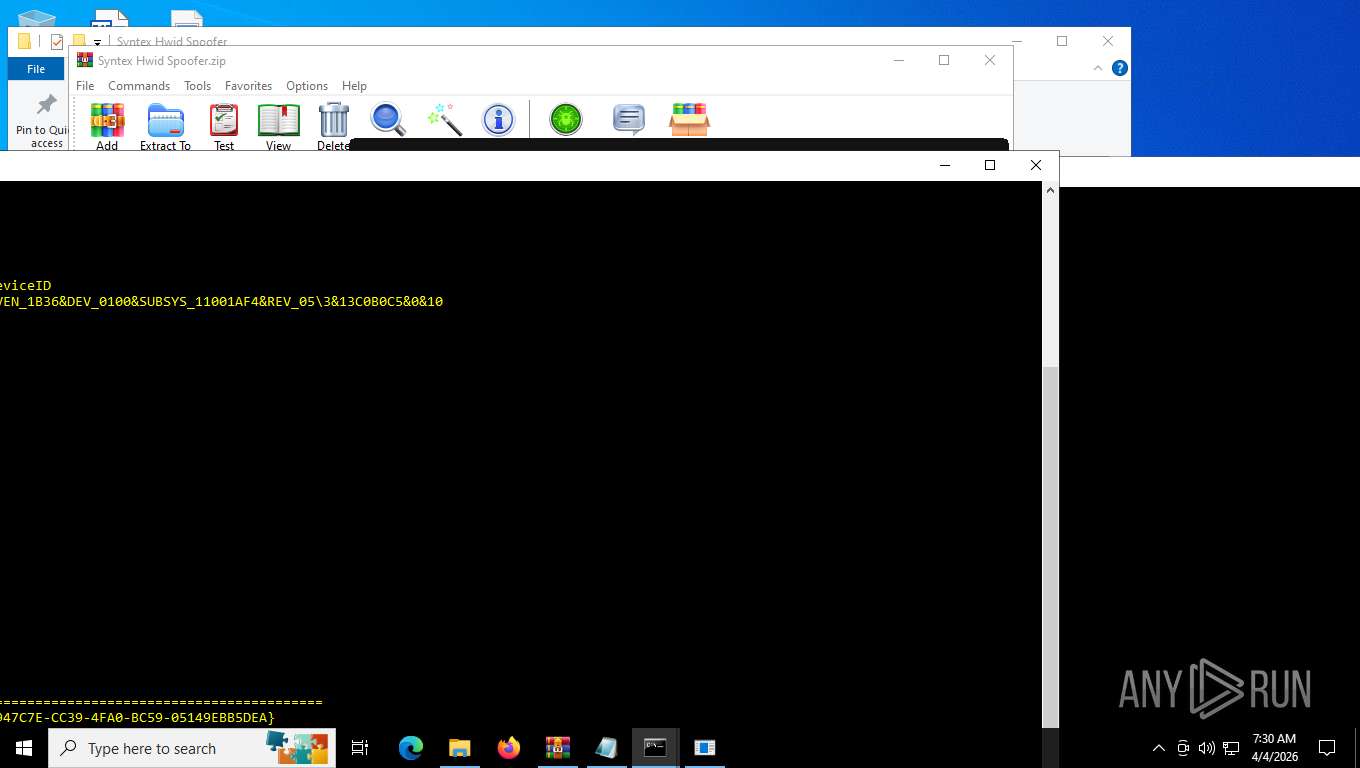This screenshot has height=768, width=1360.
Task: Launch Firefox from taskbar
Action: [x=509, y=748]
